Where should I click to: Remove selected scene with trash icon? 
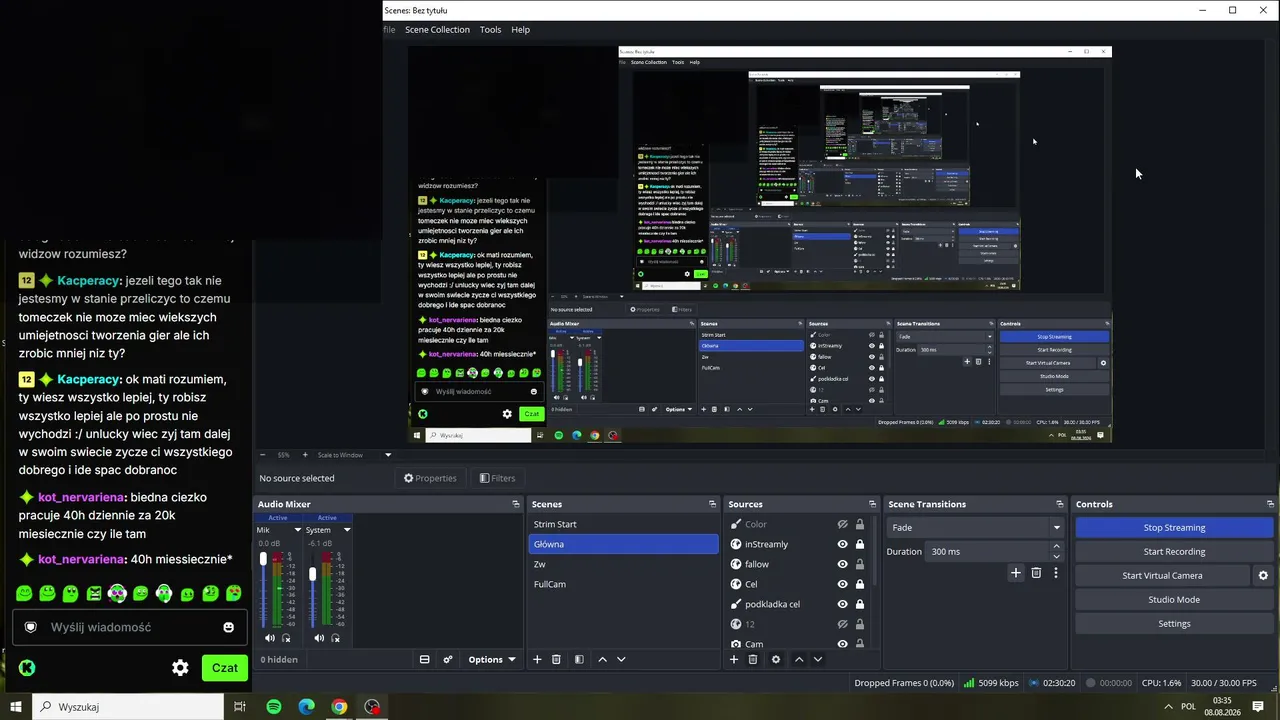coord(556,660)
